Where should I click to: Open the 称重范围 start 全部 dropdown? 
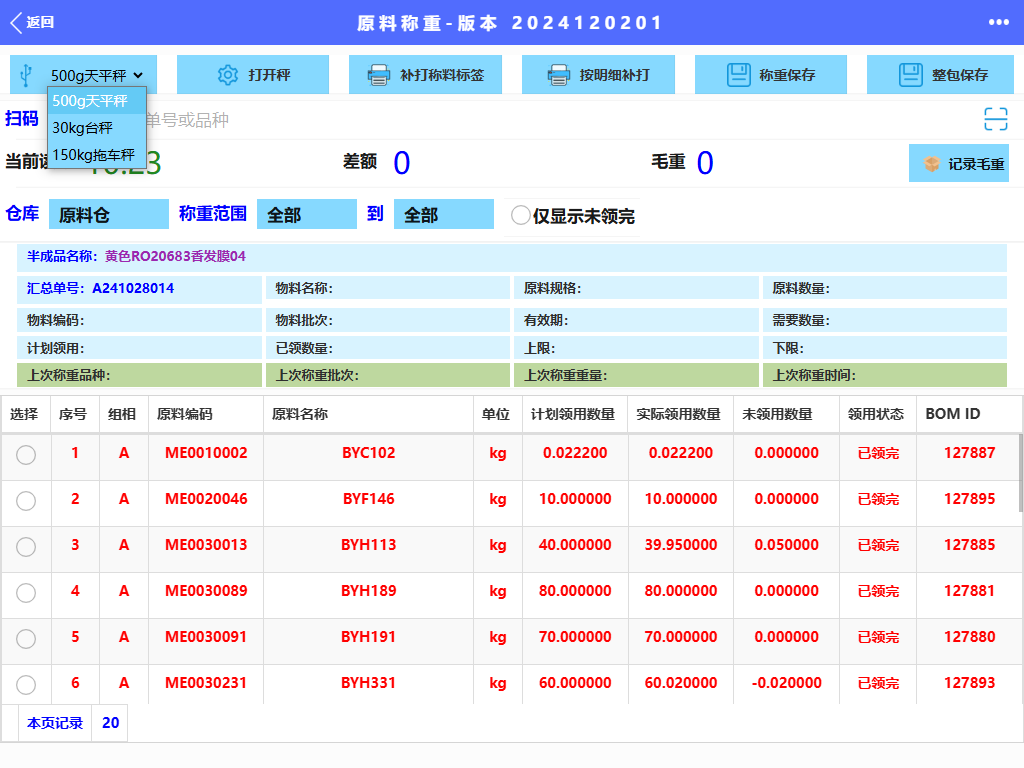pos(306,215)
